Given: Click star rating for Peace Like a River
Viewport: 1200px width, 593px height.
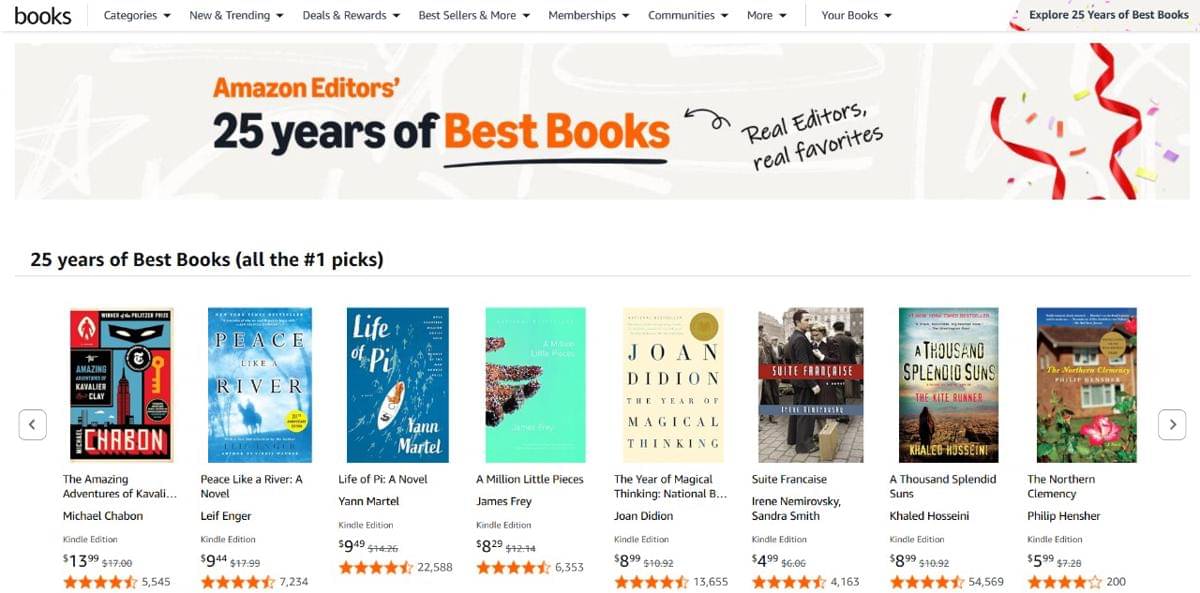Looking at the screenshot, I should (238, 582).
